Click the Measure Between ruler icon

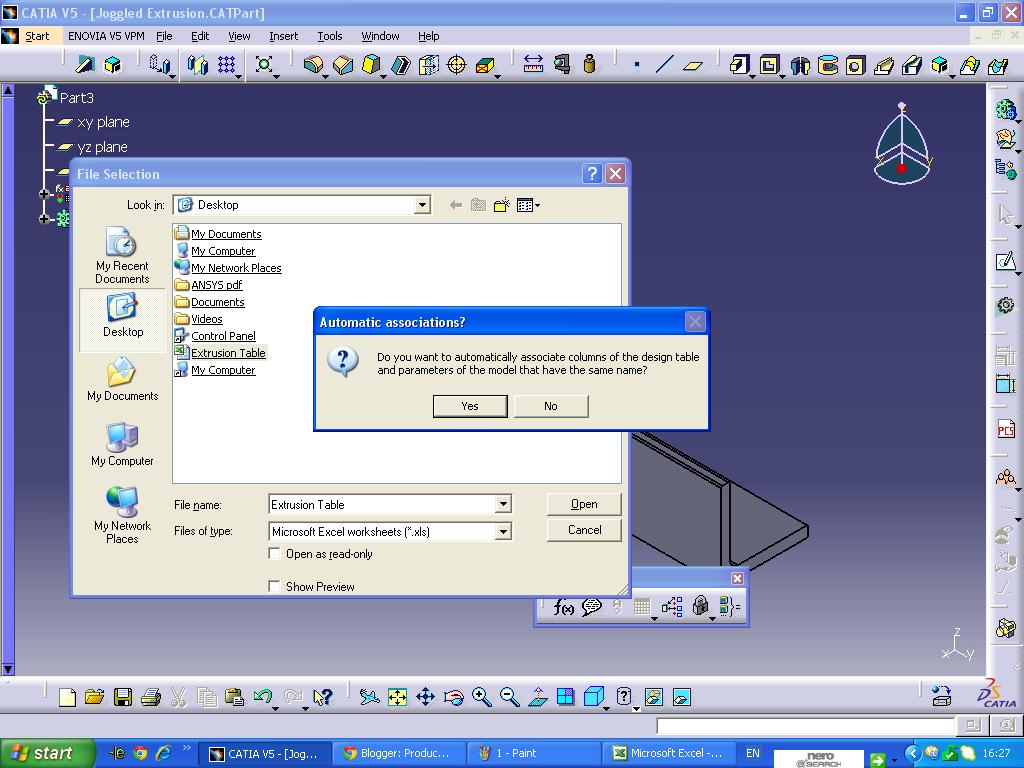point(533,63)
